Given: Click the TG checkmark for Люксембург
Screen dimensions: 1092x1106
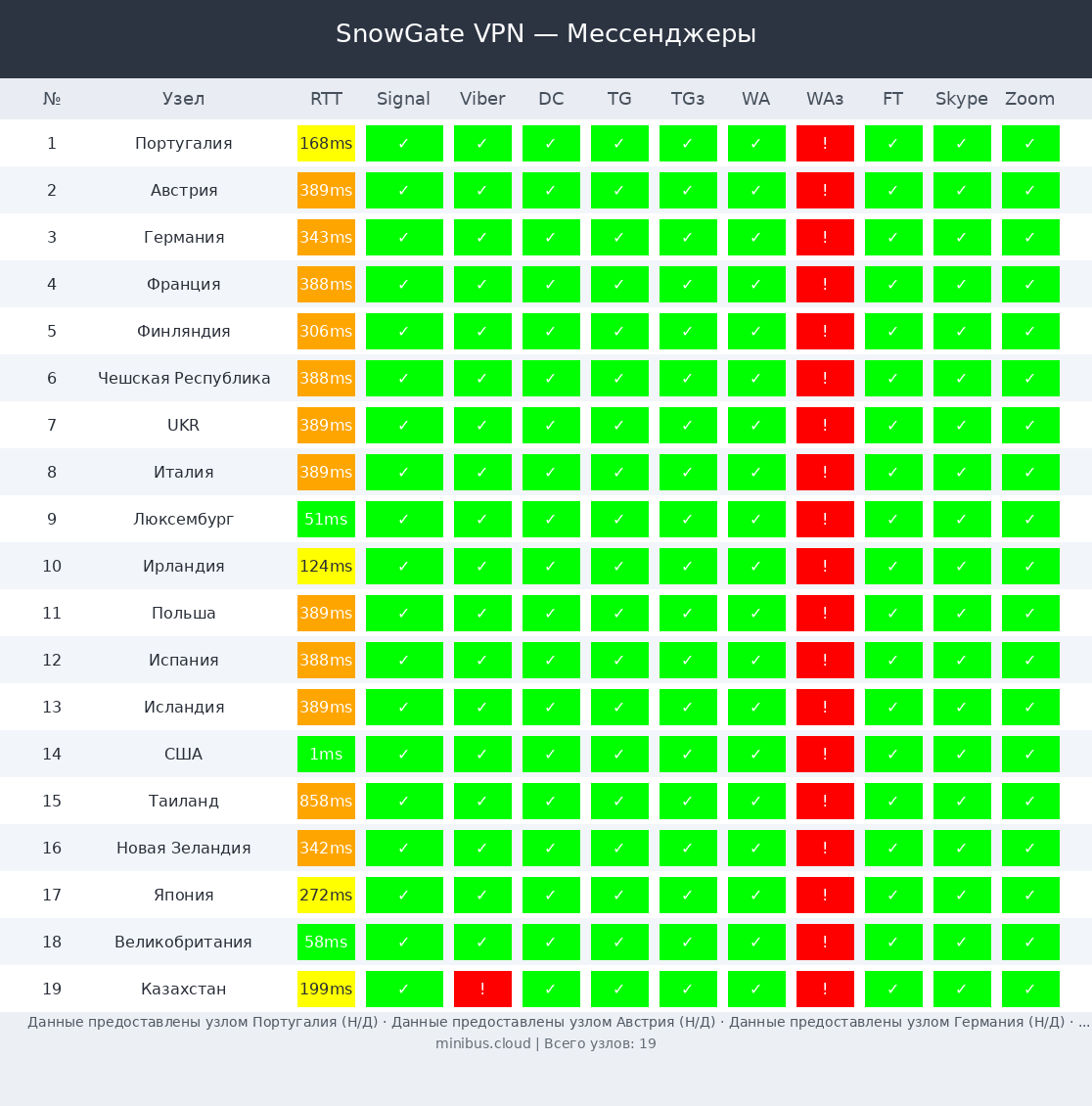Looking at the screenshot, I should [x=619, y=519].
